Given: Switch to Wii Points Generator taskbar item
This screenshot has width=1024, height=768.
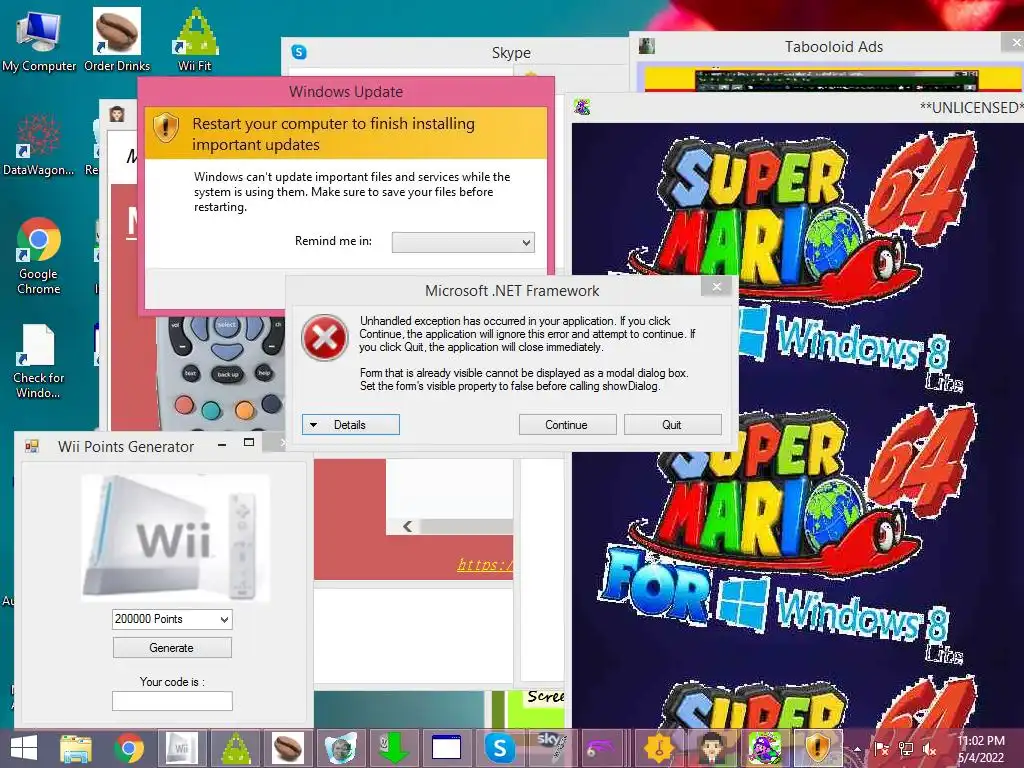Looking at the screenshot, I should pos(182,748).
